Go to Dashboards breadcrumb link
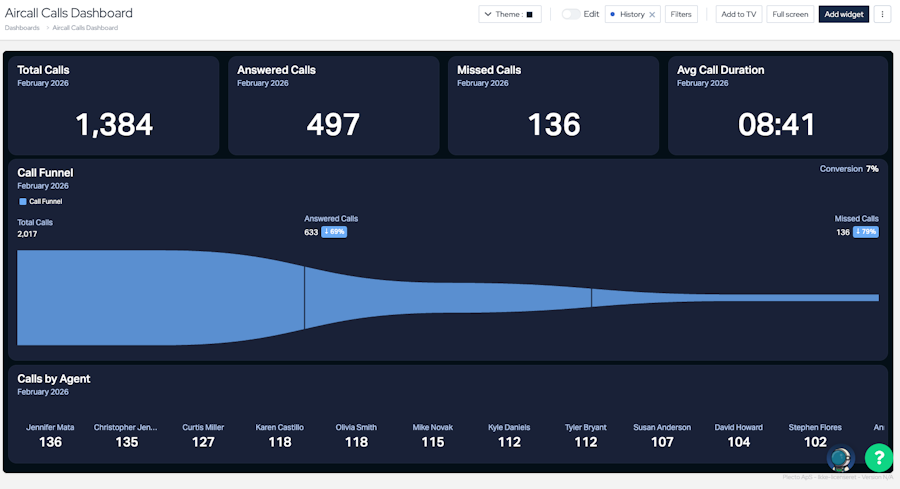Image resolution: width=900 pixels, height=489 pixels. 22,28
